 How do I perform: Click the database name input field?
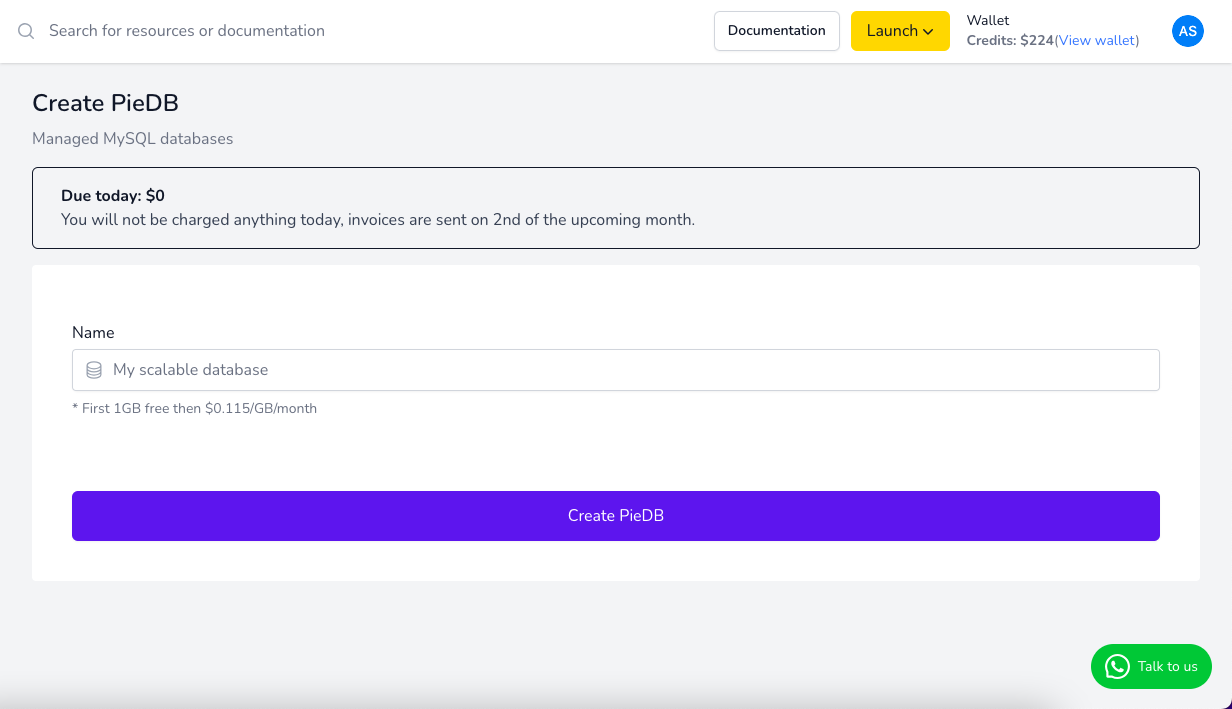[616, 370]
